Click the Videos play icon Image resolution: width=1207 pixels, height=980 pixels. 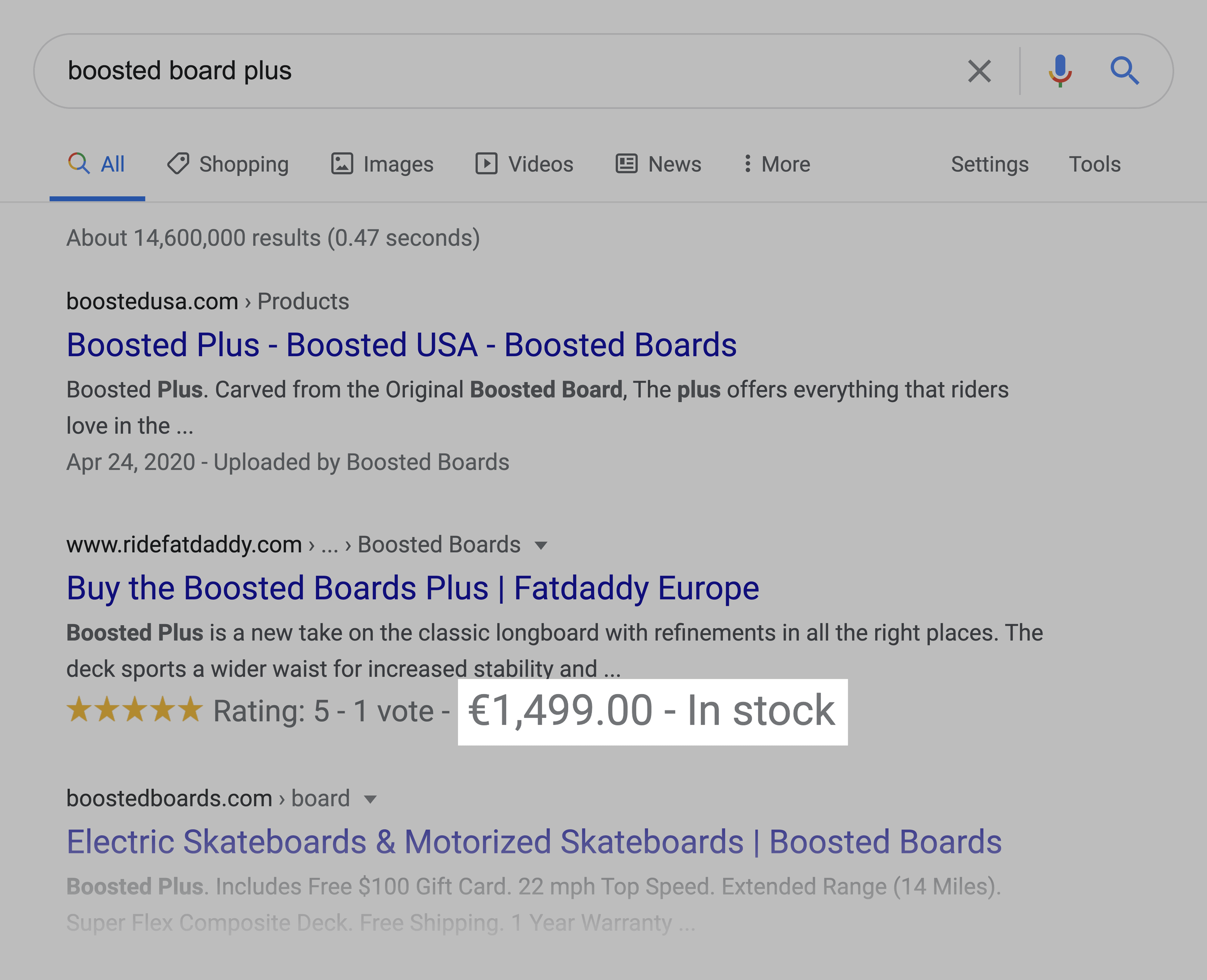point(486,164)
